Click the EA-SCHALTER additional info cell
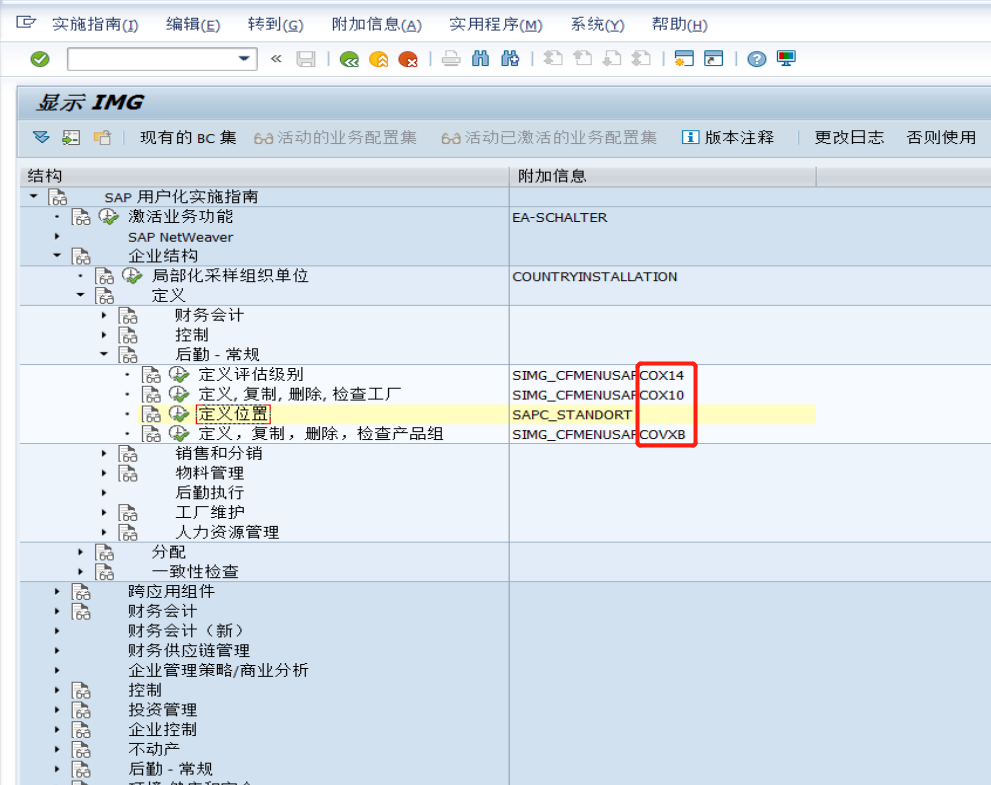The width and height of the screenshot is (991, 785). 560,217
